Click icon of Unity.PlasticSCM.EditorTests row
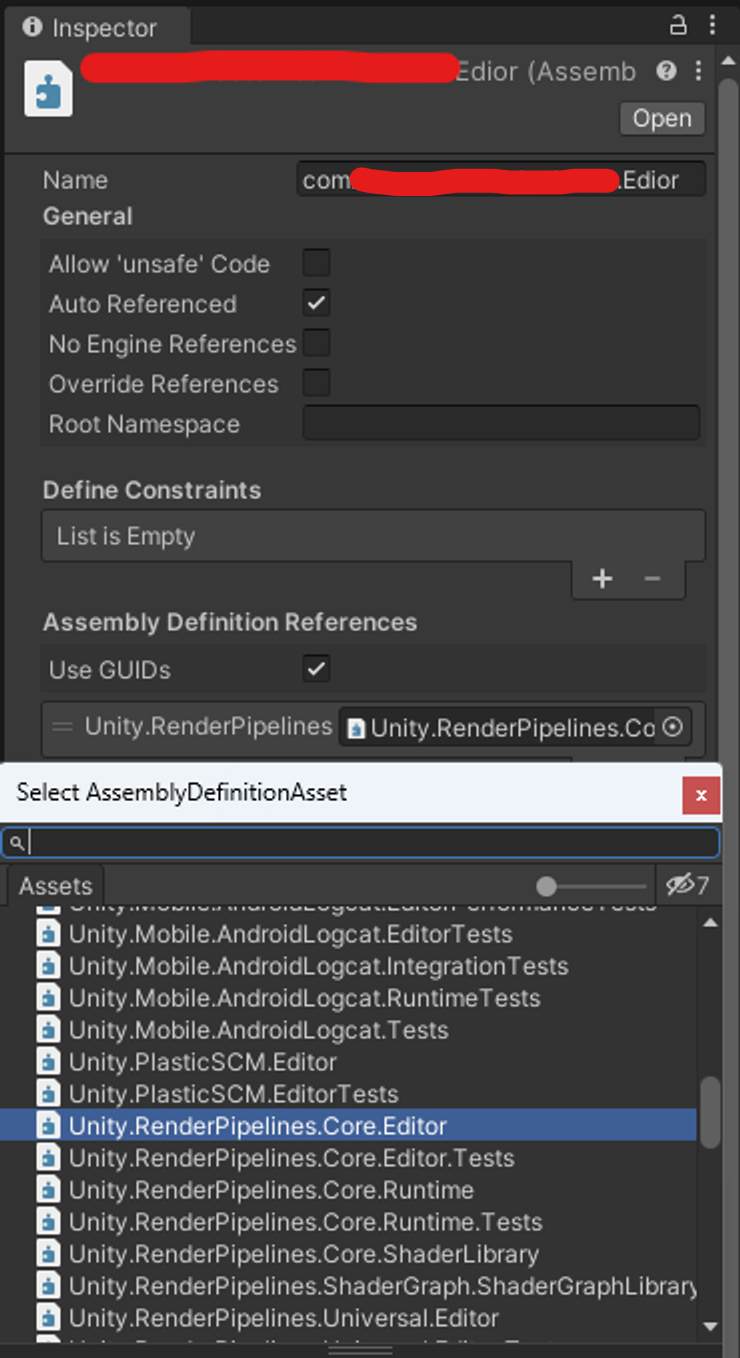Image resolution: width=740 pixels, height=1358 pixels. click(x=48, y=1094)
